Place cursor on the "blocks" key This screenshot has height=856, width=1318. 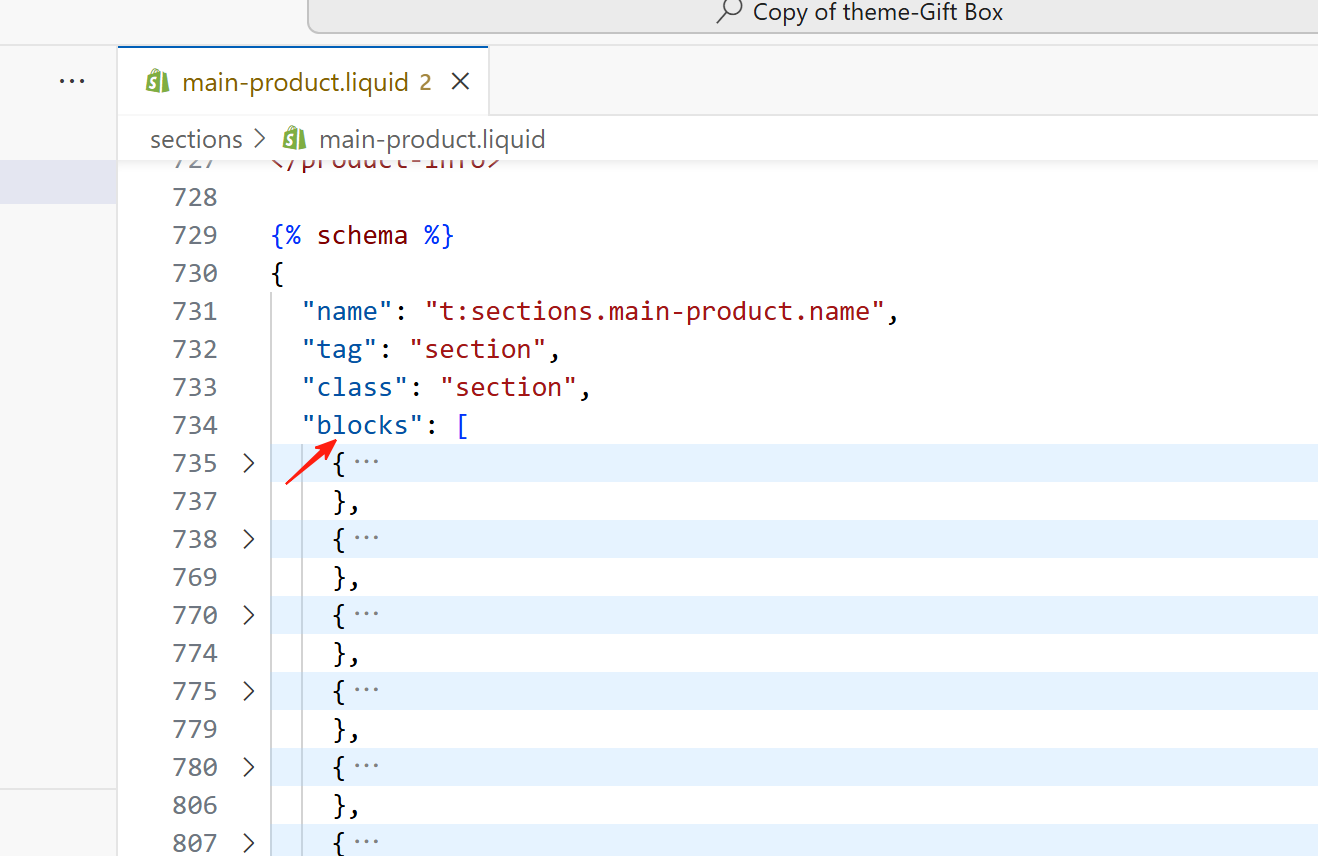click(x=362, y=425)
